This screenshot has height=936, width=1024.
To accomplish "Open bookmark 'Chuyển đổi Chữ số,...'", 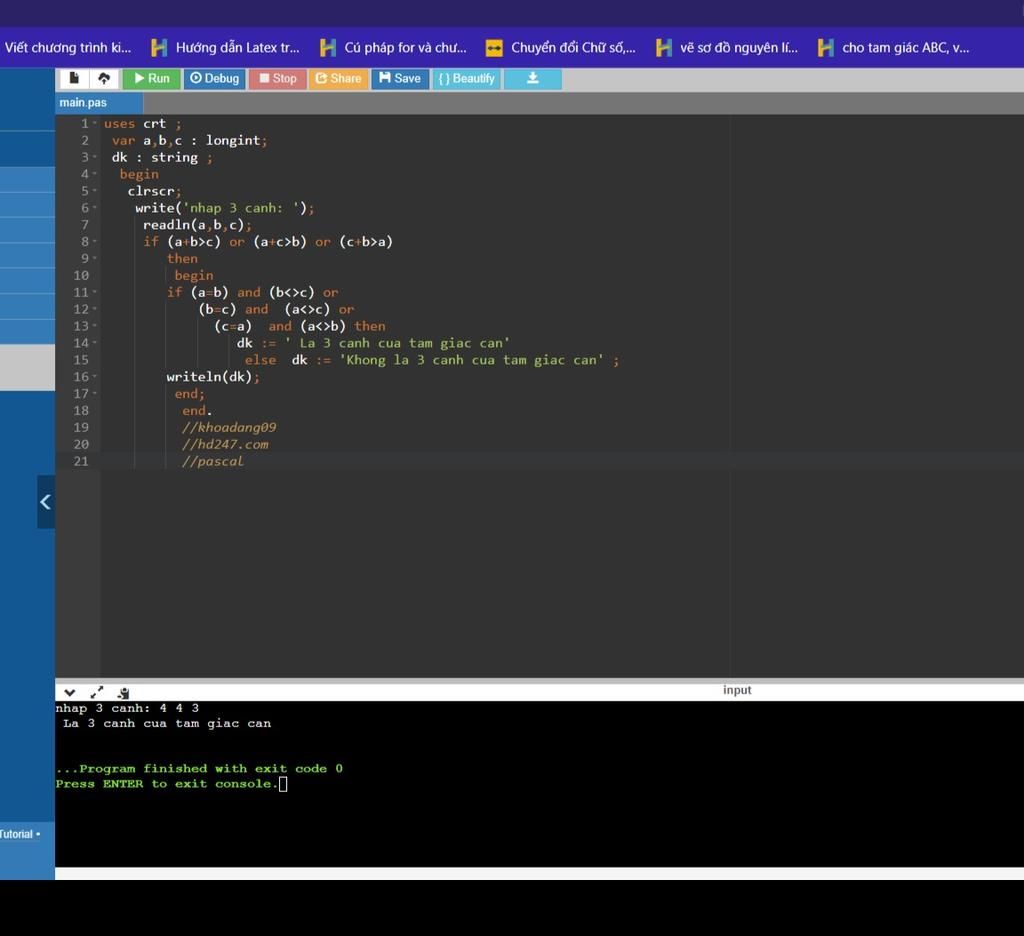I will [560, 48].
